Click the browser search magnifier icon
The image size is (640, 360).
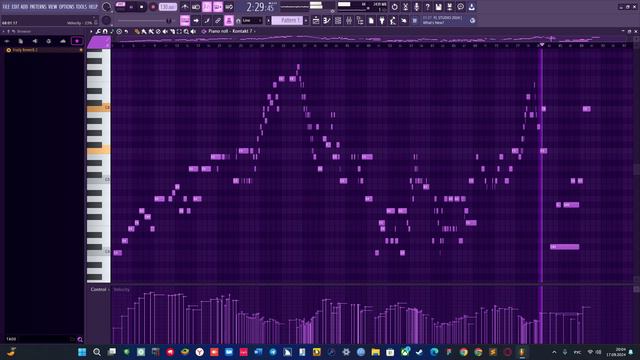click(x=80, y=340)
